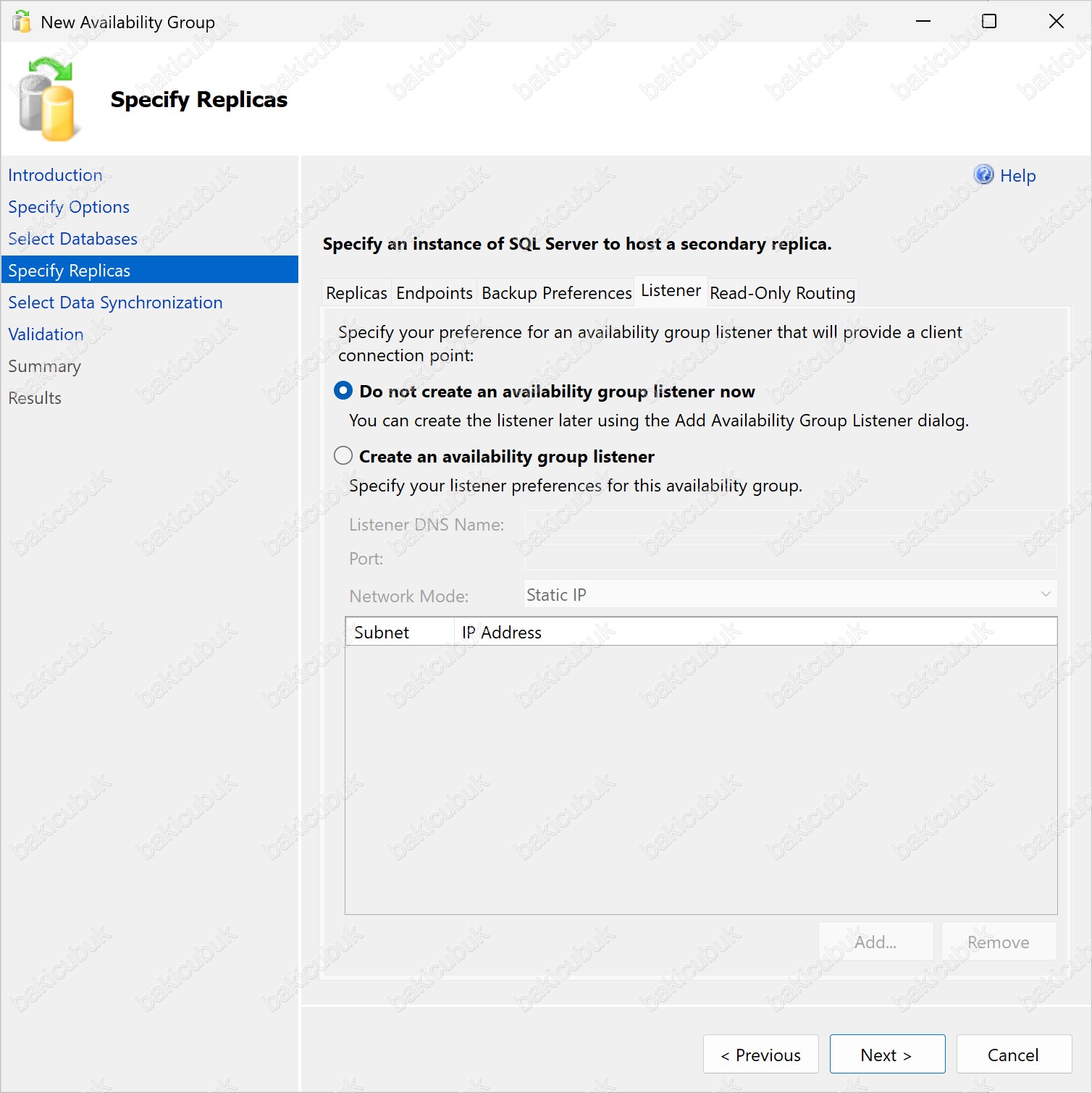
Task: Click the Port input field
Action: tap(789, 558)
